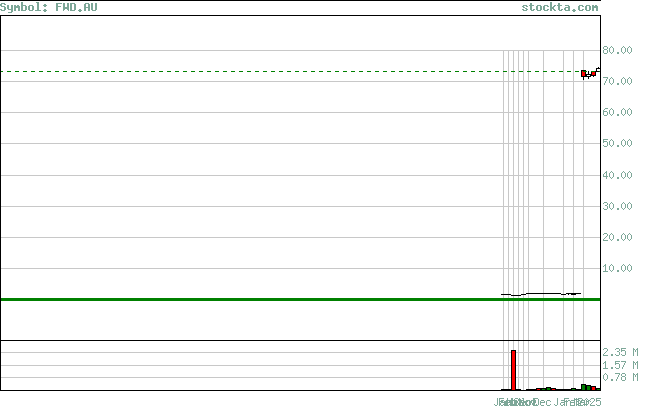
Task: Click the 40.00 price axis label
Action: [x=617, y=175]
